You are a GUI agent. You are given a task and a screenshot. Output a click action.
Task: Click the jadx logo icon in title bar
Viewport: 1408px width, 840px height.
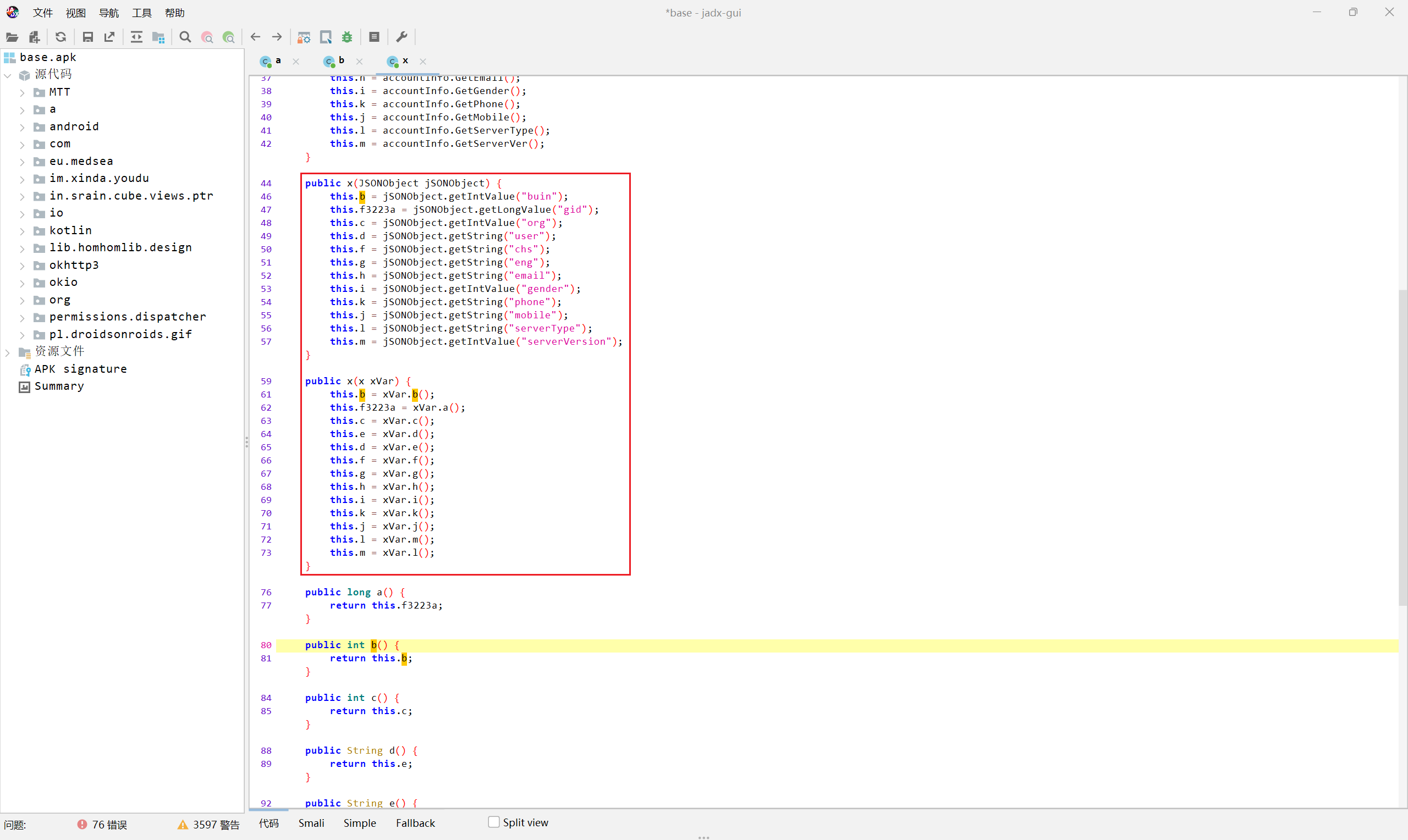click(13, 12)
